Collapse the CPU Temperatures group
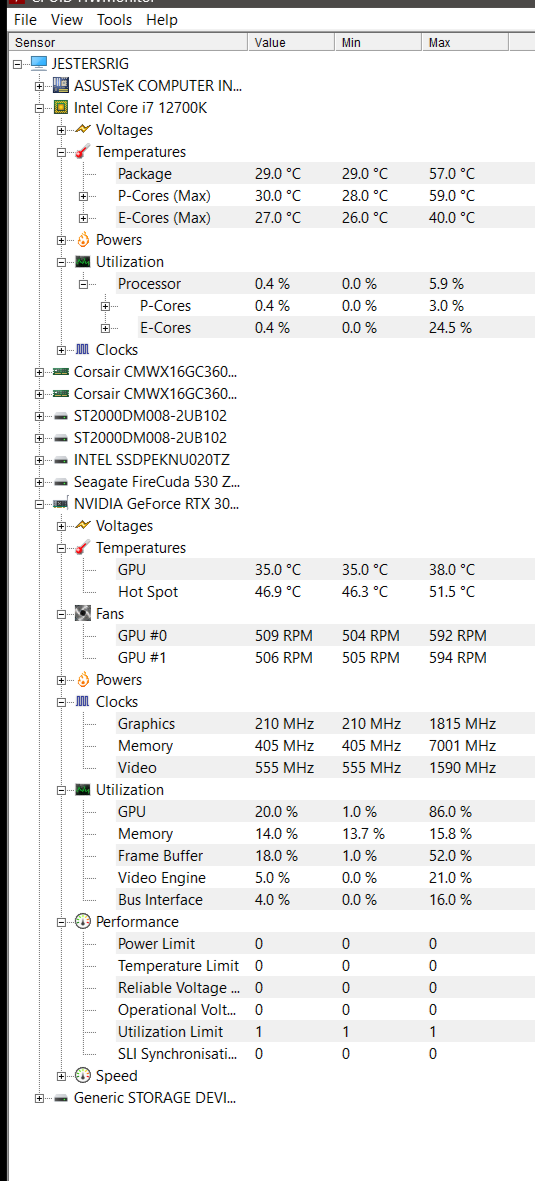Viewport: 535px width, 1181px height. (x=62, y=152)
